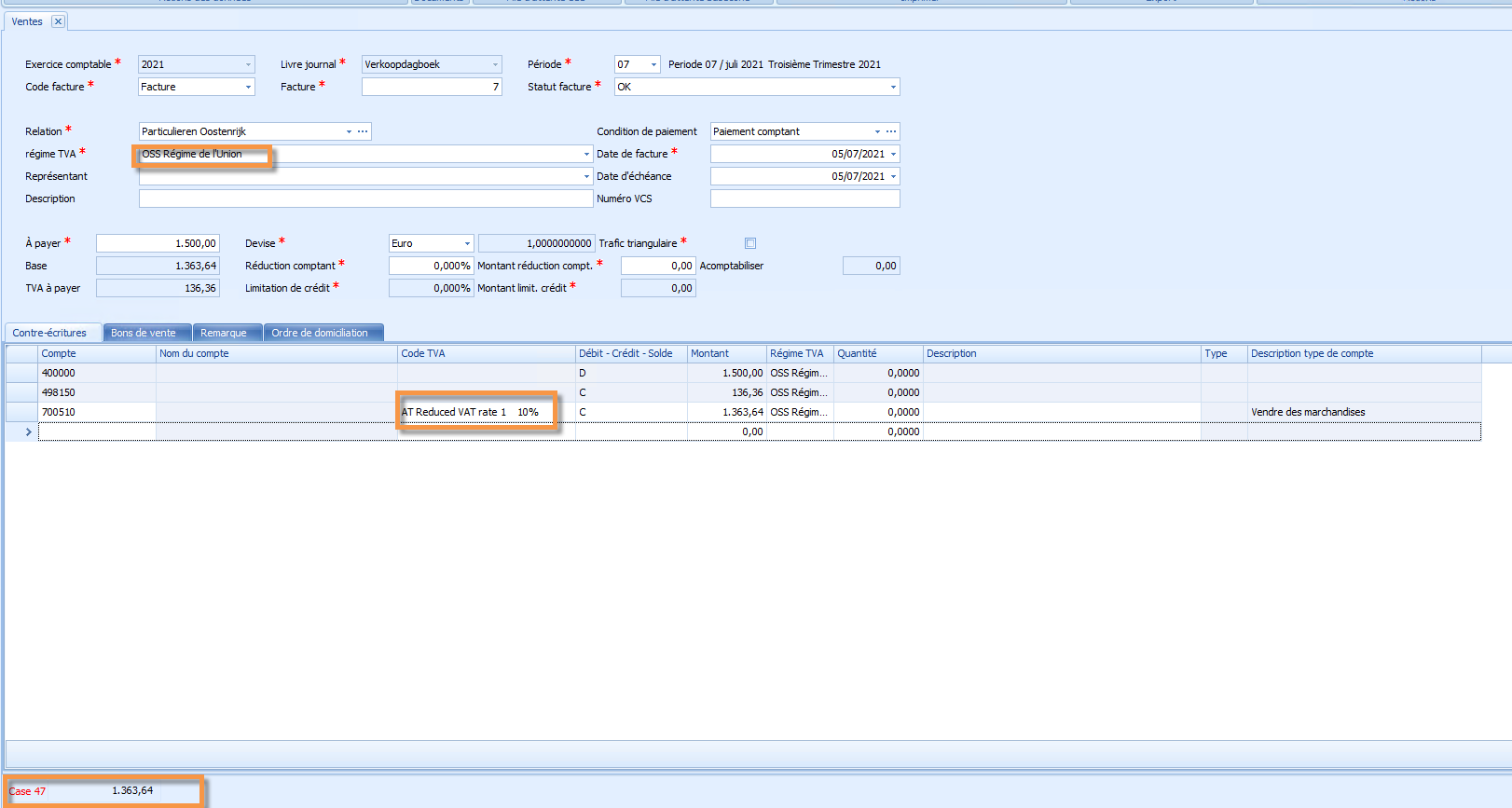Select the new empty row indicator arrow

point(29,431)
